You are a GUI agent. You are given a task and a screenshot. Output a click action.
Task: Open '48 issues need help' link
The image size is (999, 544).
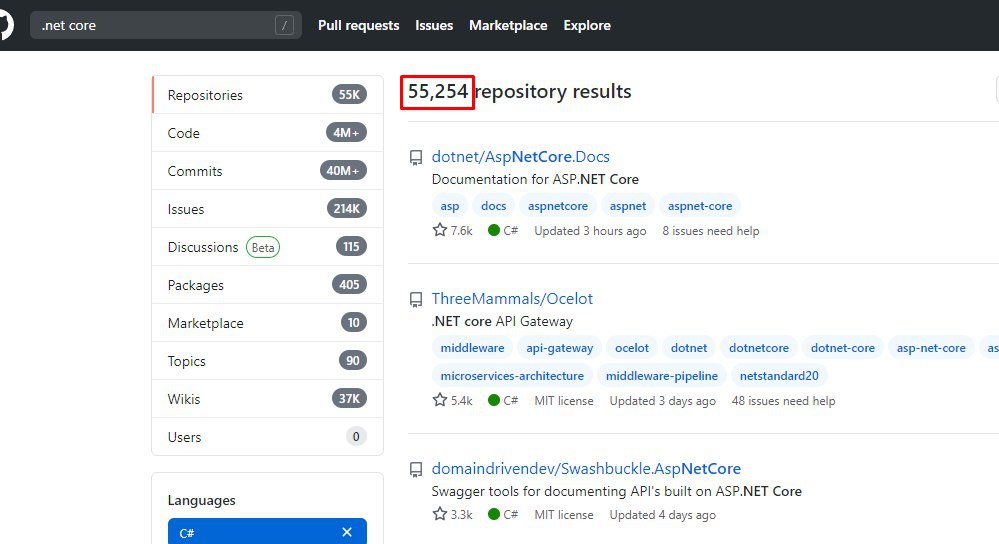783,401
